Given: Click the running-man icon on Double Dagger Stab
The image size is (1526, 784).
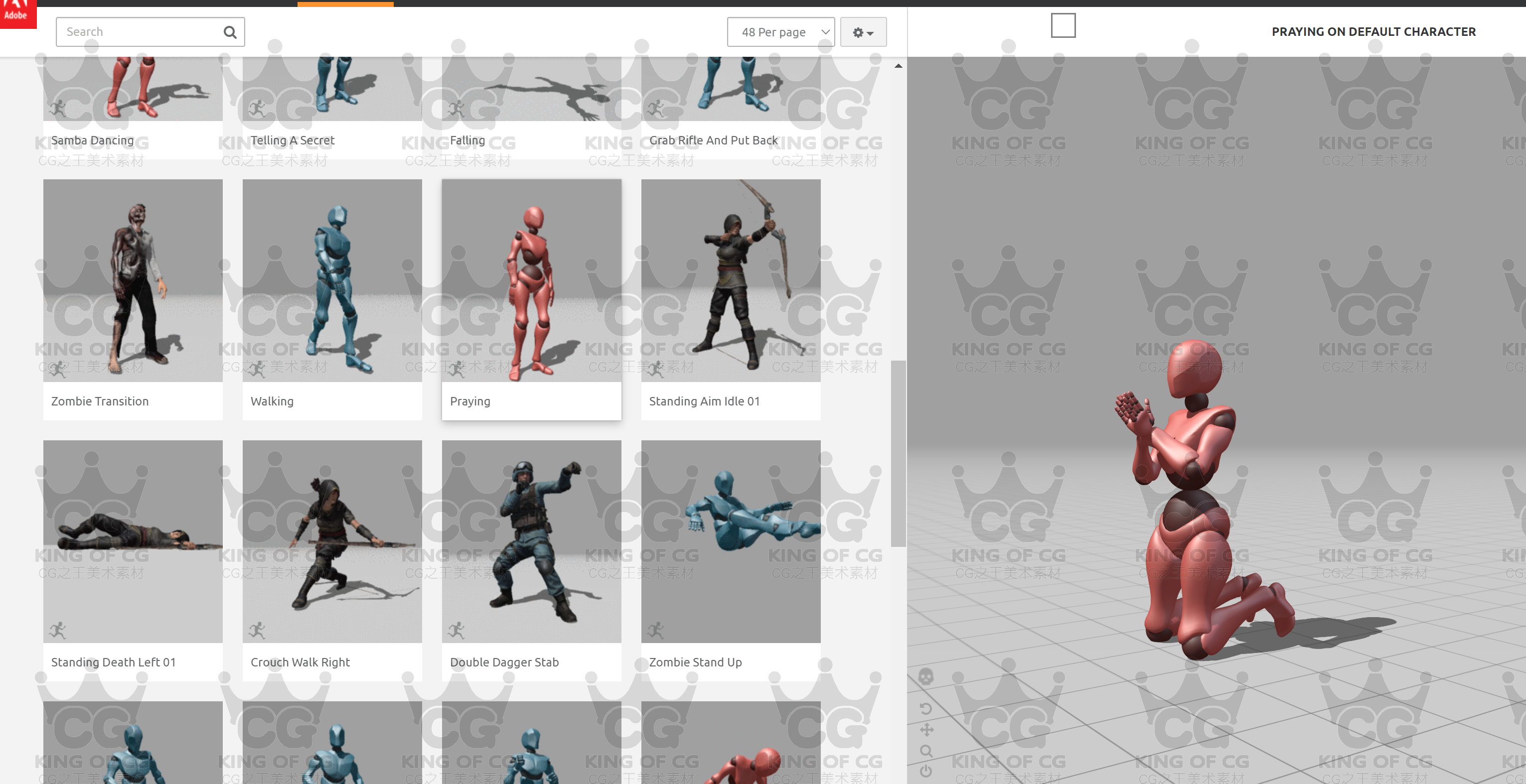Looking at the screenshot, I should [456, 630].
